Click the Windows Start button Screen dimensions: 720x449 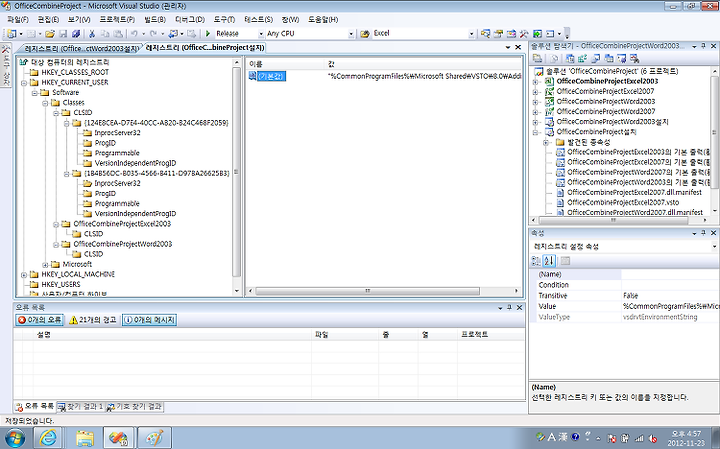click(x=14, y=438)
